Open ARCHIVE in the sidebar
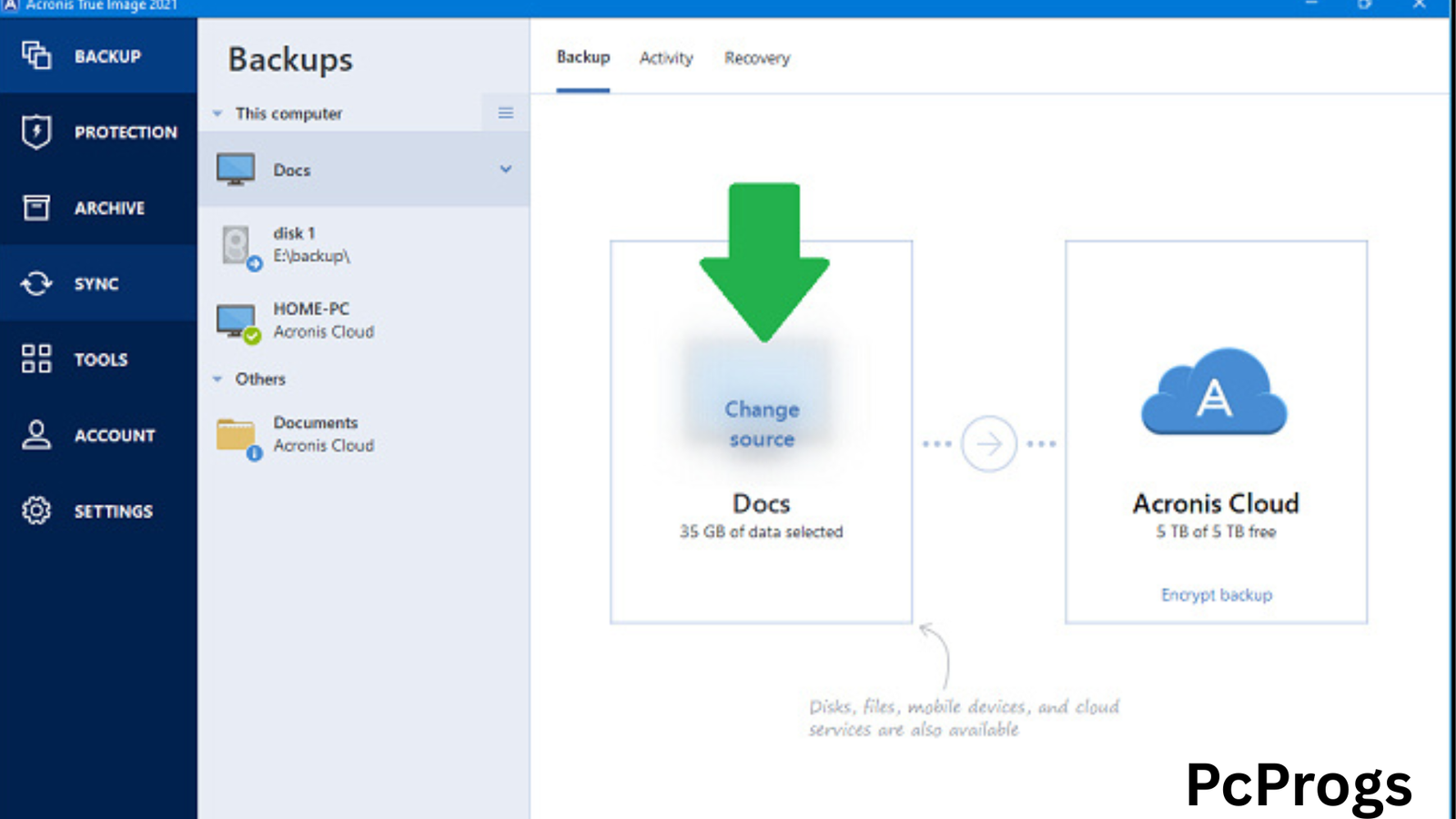The image size is (1456, 819). tap(109, 208)
